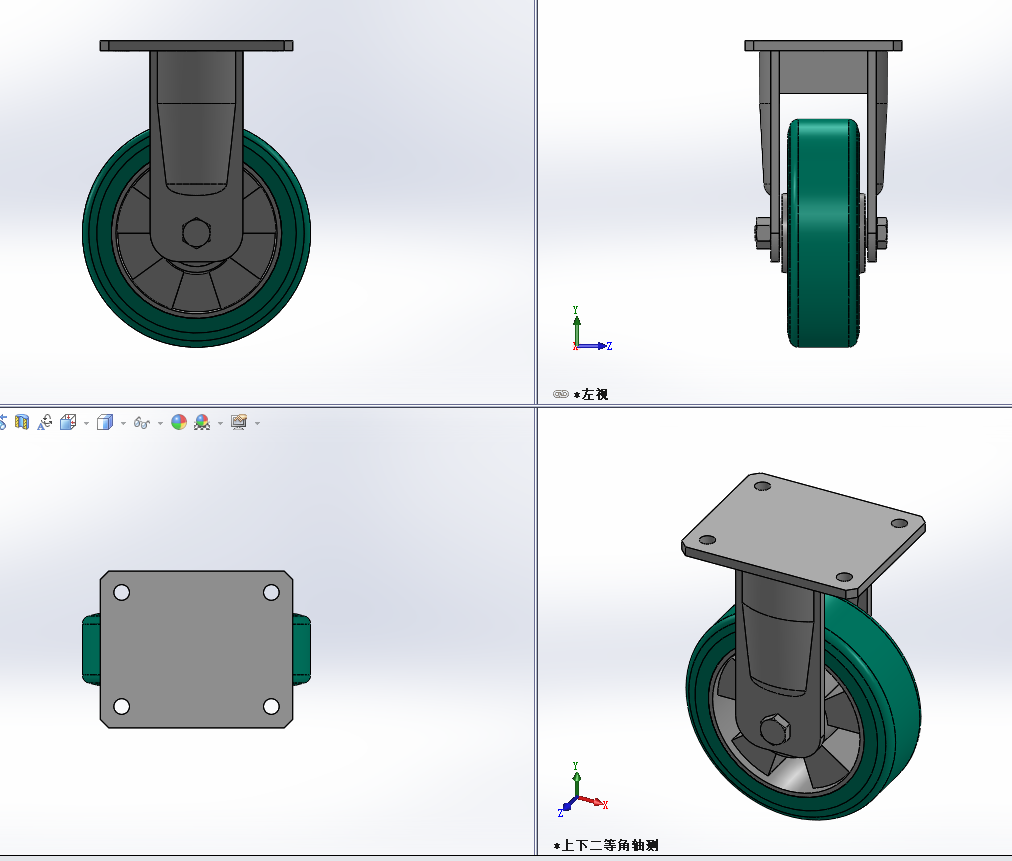Select the top-left mounting hole in top view
Image resolution: width=1012 pixels, height=861 pixels.
121,593
